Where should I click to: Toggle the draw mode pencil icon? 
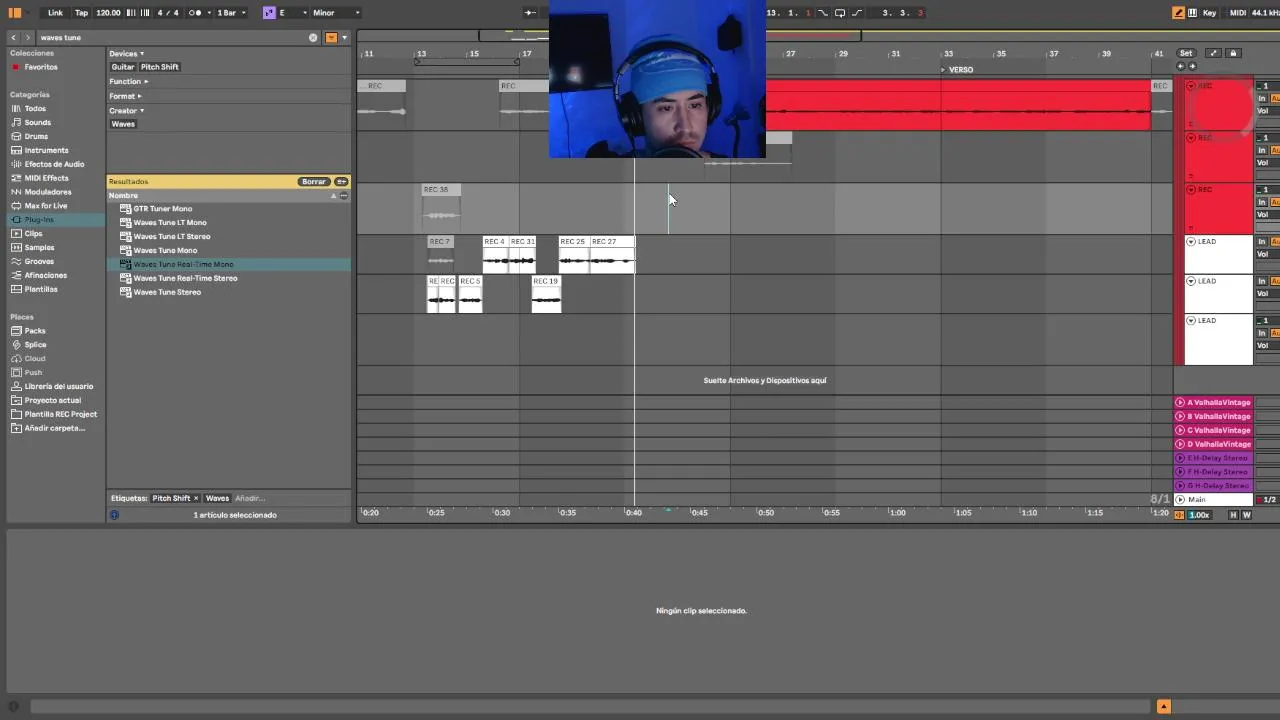(1179, 13)
